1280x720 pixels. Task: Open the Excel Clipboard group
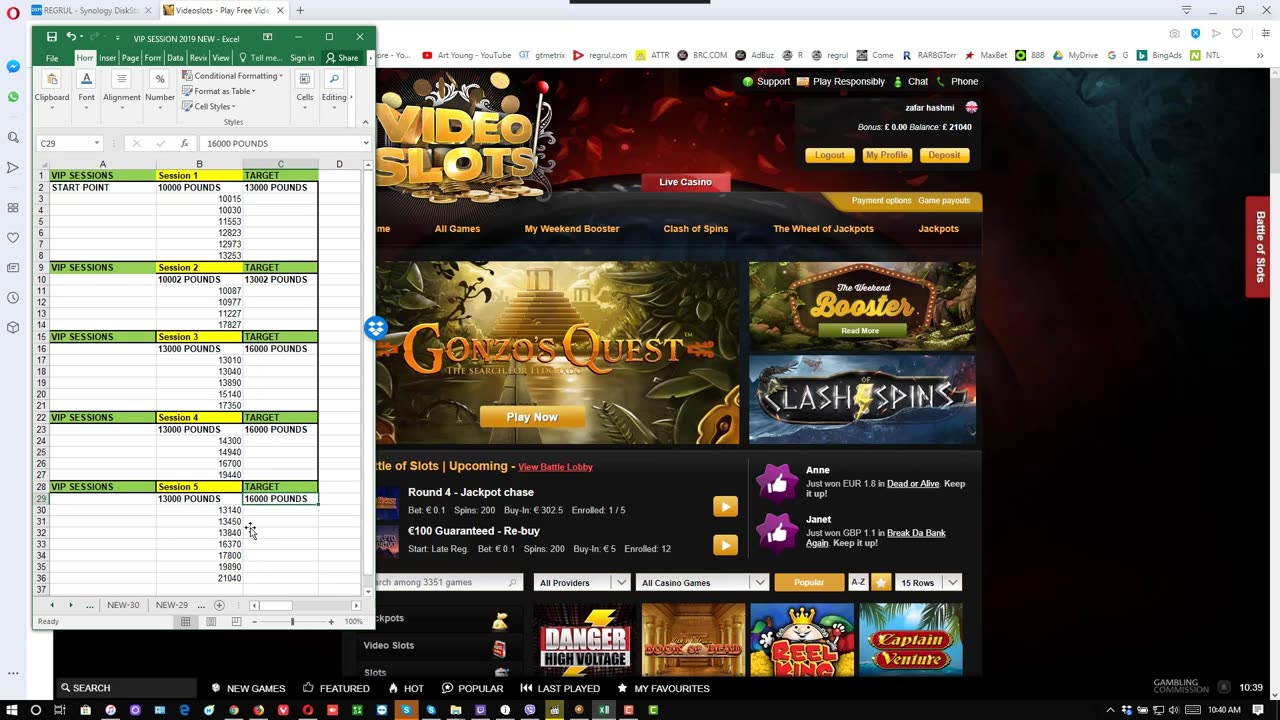(x=52, y=88)
